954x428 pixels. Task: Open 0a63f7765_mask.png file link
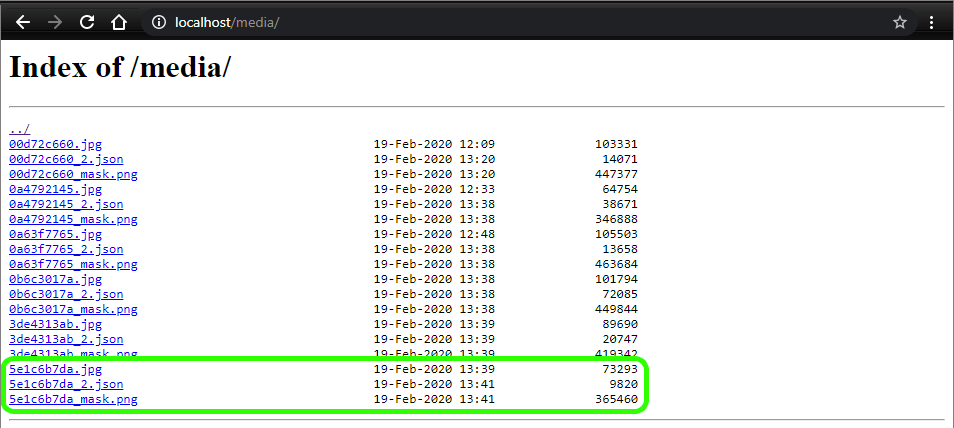coord(73,265)
